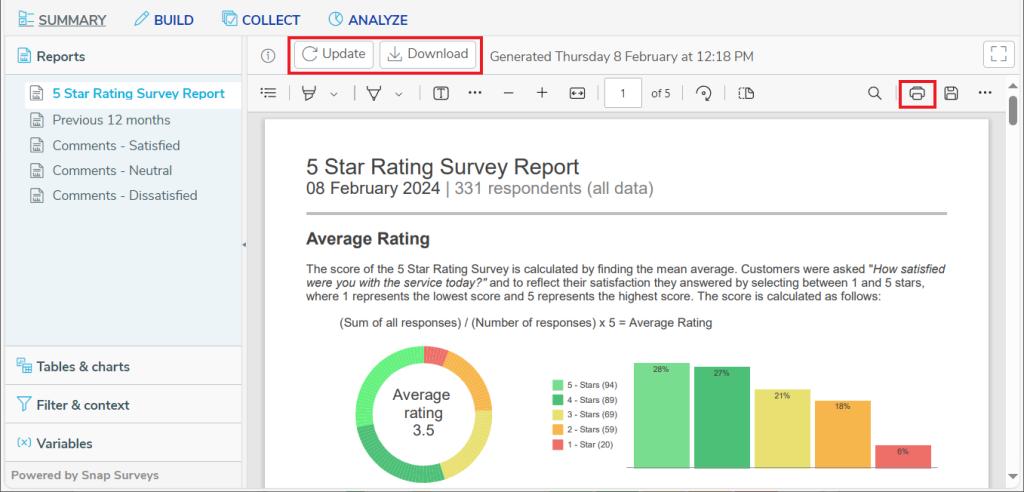Click the '331 respondents (all data)' text

pos(554,189)
